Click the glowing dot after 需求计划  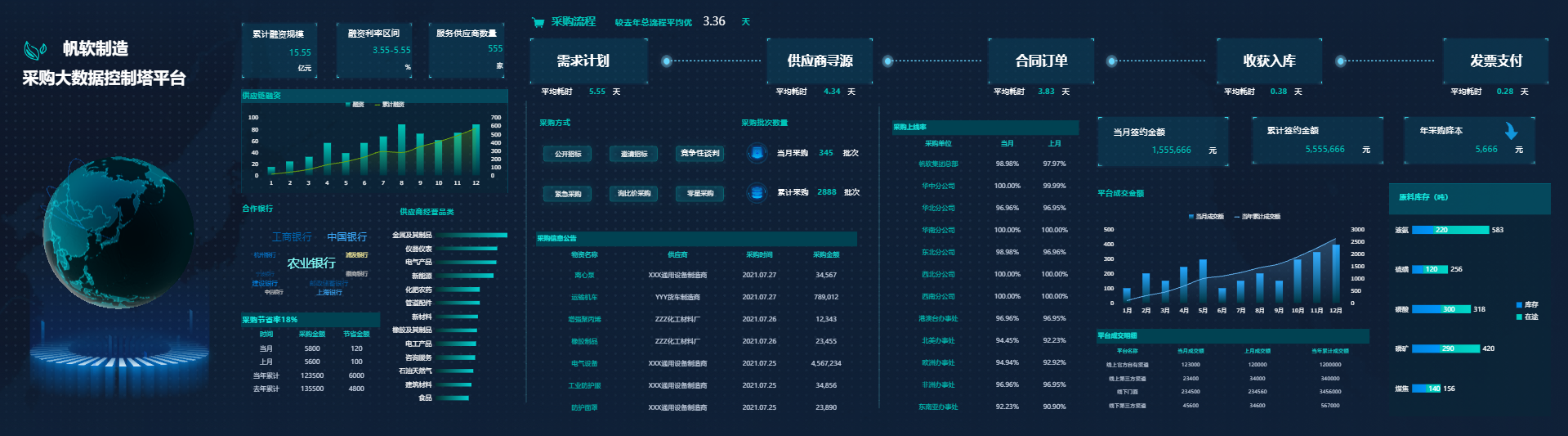coord(667,61)
